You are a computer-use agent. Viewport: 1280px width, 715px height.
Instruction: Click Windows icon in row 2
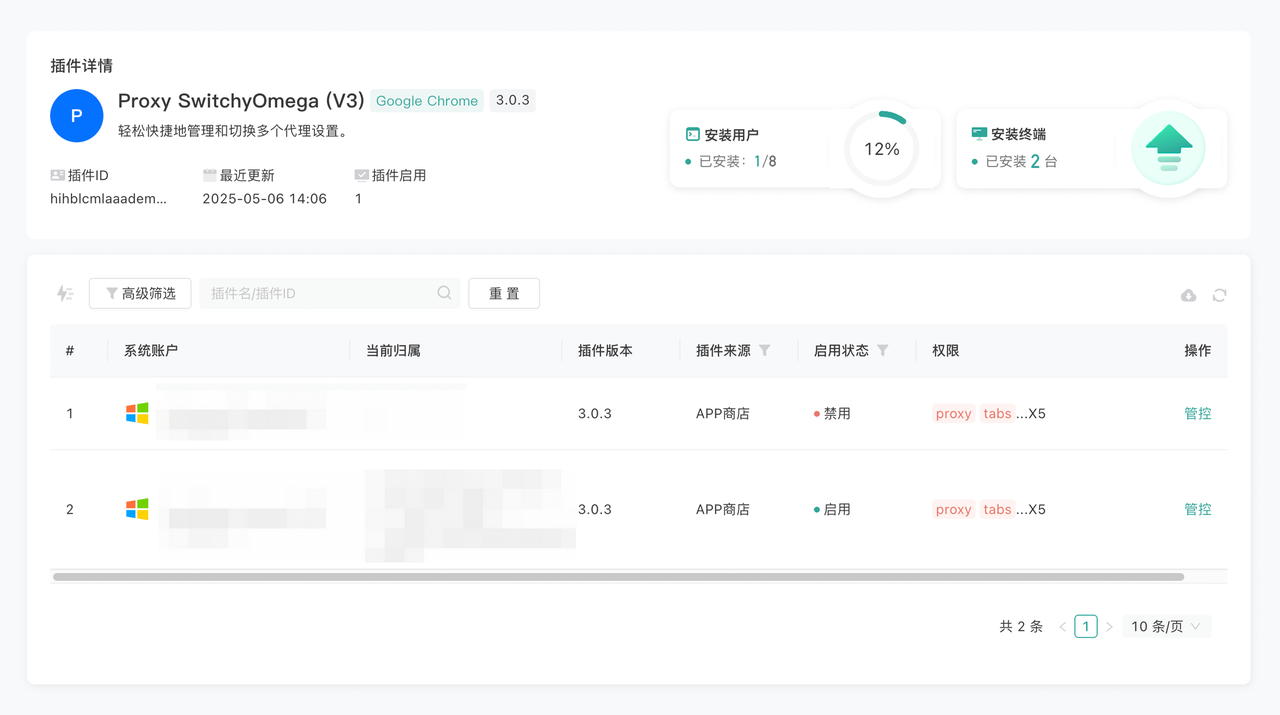coord(137,509)
